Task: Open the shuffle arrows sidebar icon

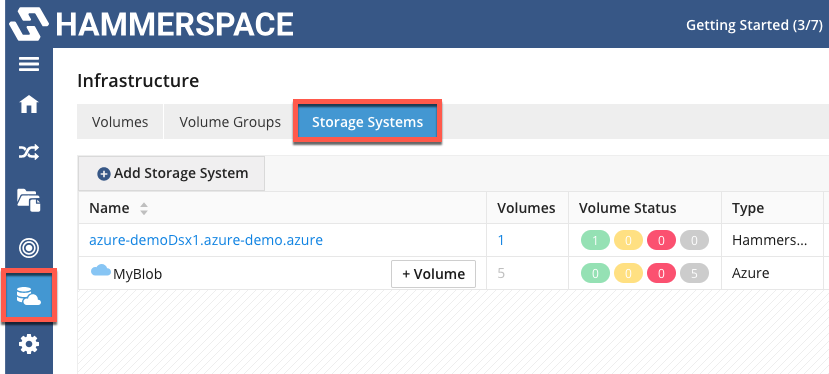Action: (x=29, y=153)
